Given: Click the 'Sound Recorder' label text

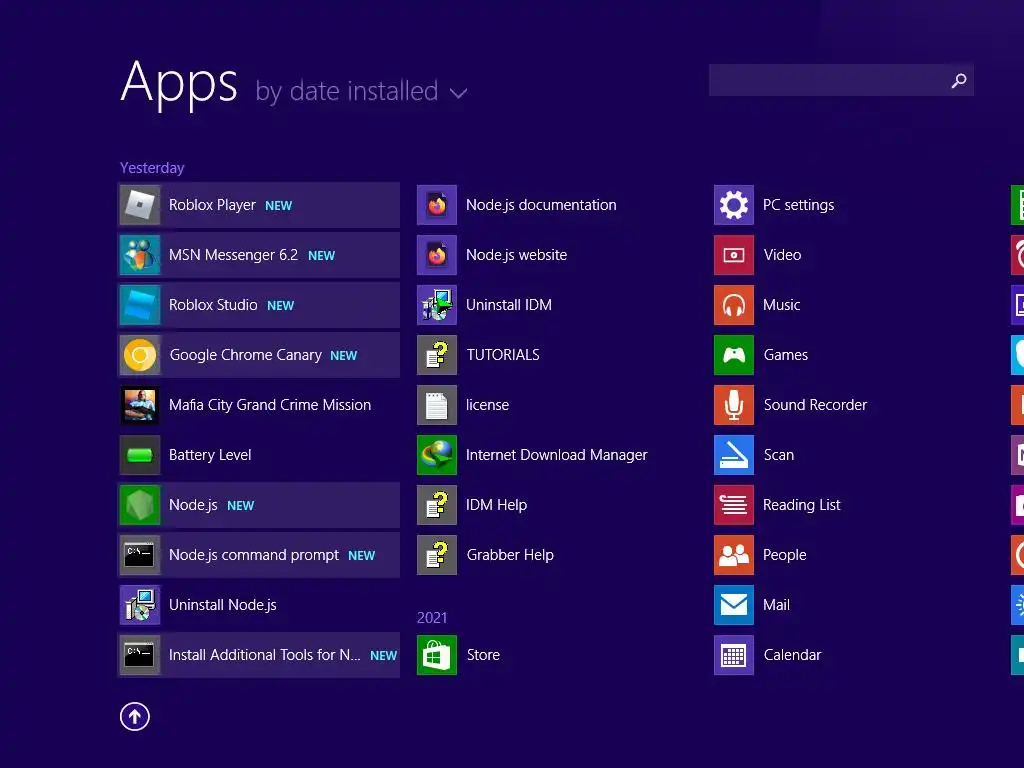Looking at the screenshot, I should point(815,405).
